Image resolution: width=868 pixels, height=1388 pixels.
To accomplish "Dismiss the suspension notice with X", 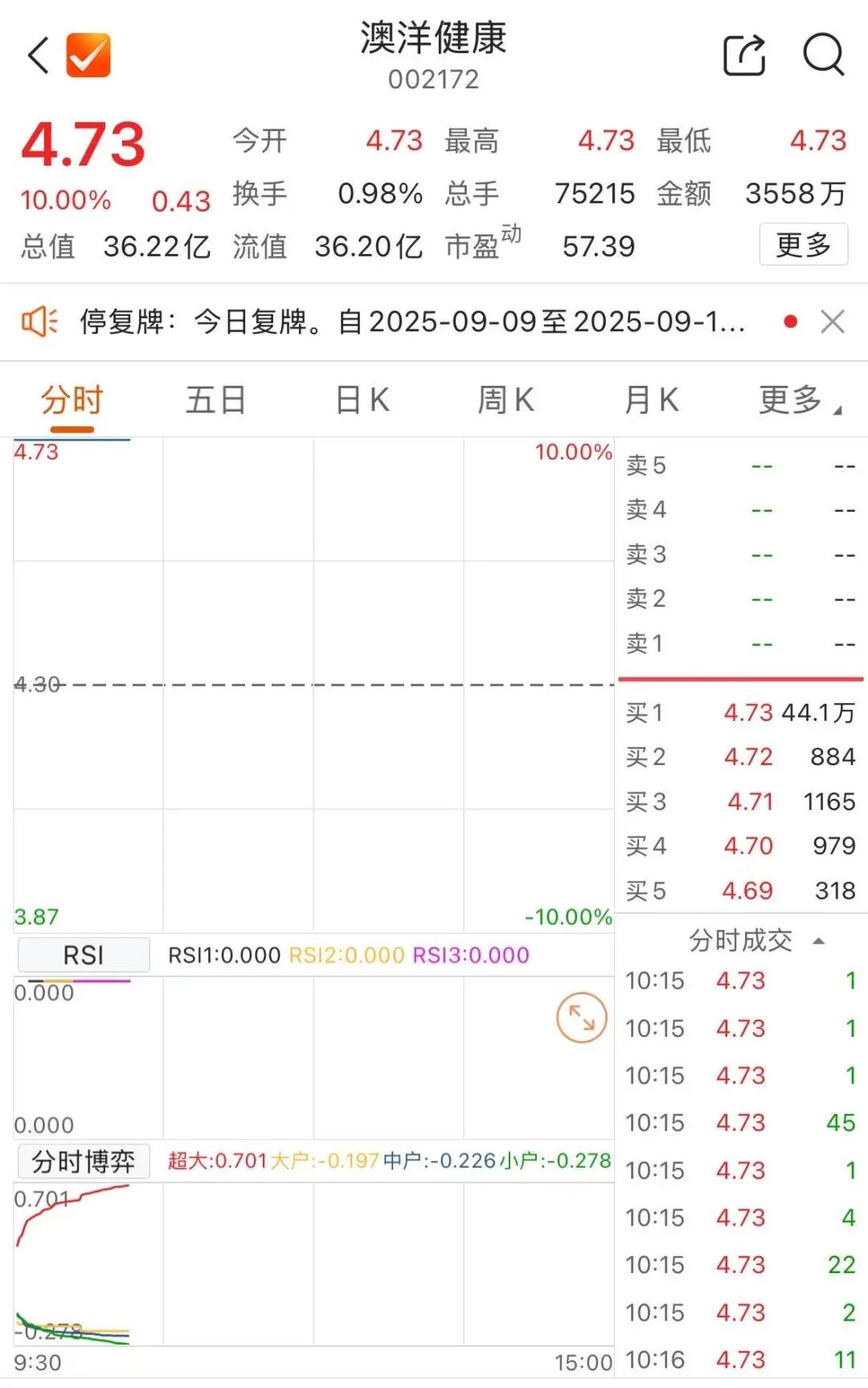I will point(833,322).
